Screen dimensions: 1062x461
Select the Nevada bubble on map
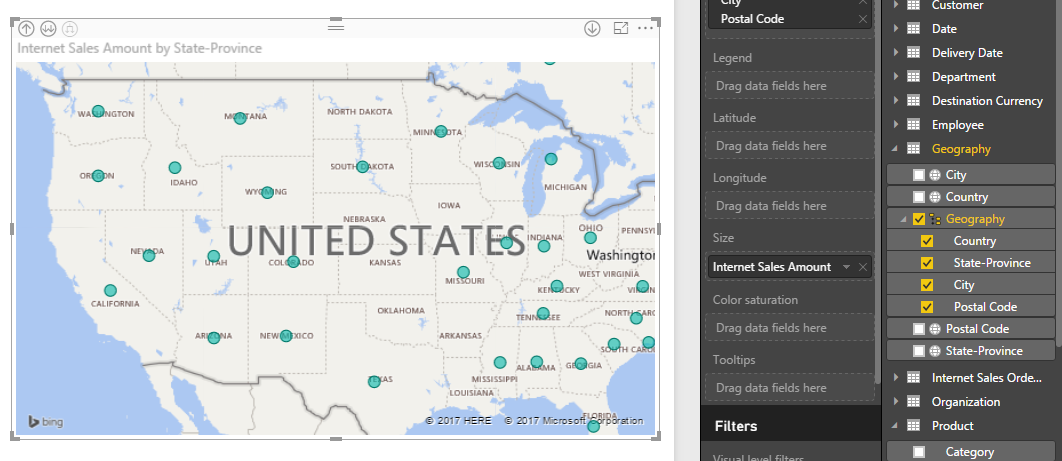click(x=149, y=255)
